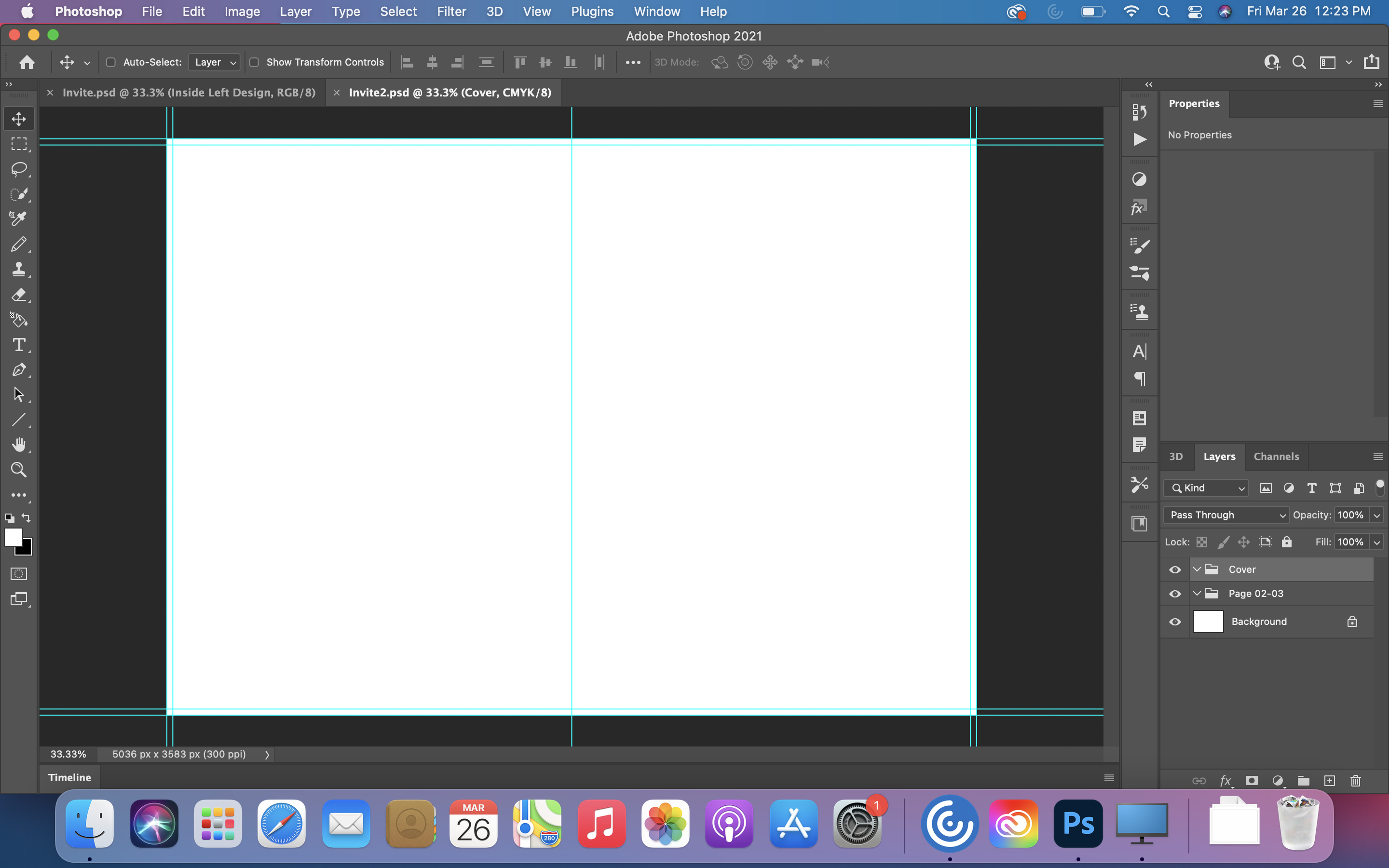Switch to the Channels tab
1389x868 pixels.
point(1276,456)
